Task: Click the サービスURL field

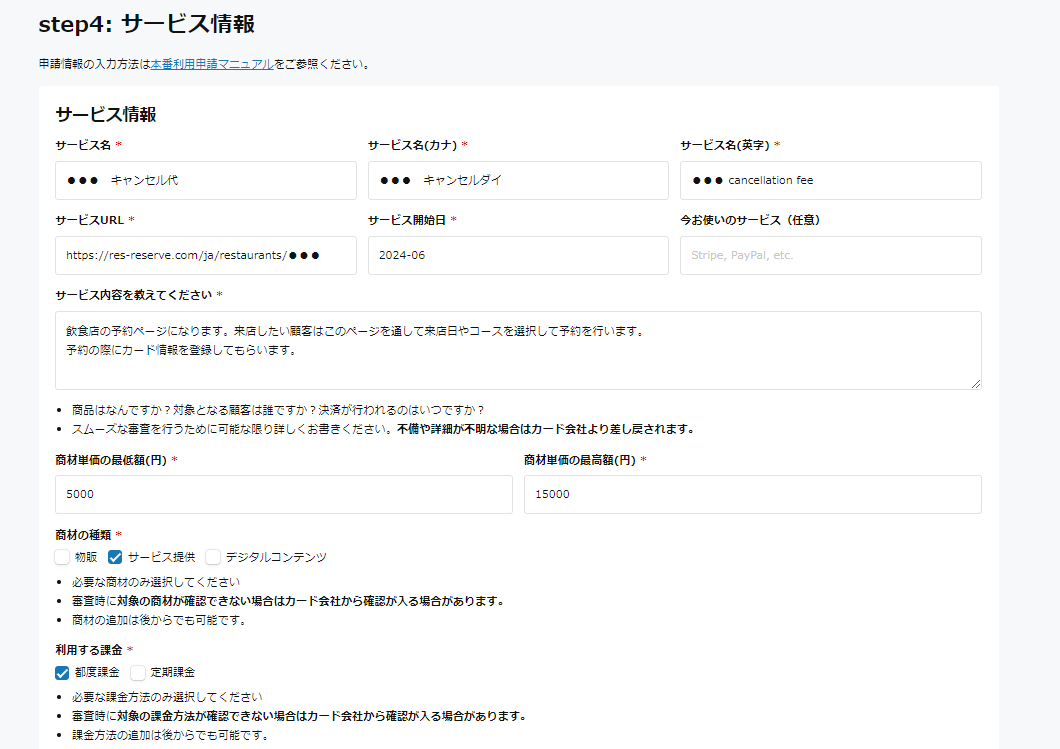Action: pyautogui.click(x=206, y=256)
